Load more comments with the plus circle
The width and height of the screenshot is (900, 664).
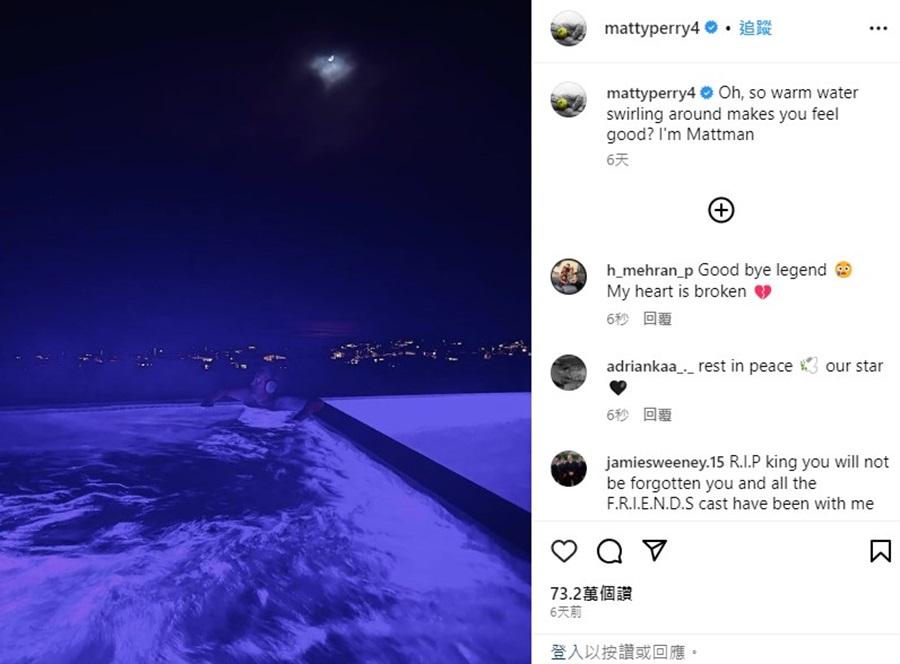tap(721, 210)
